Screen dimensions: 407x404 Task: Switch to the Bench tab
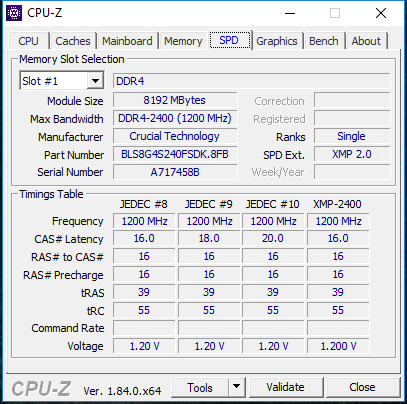[x=323, y=41]
